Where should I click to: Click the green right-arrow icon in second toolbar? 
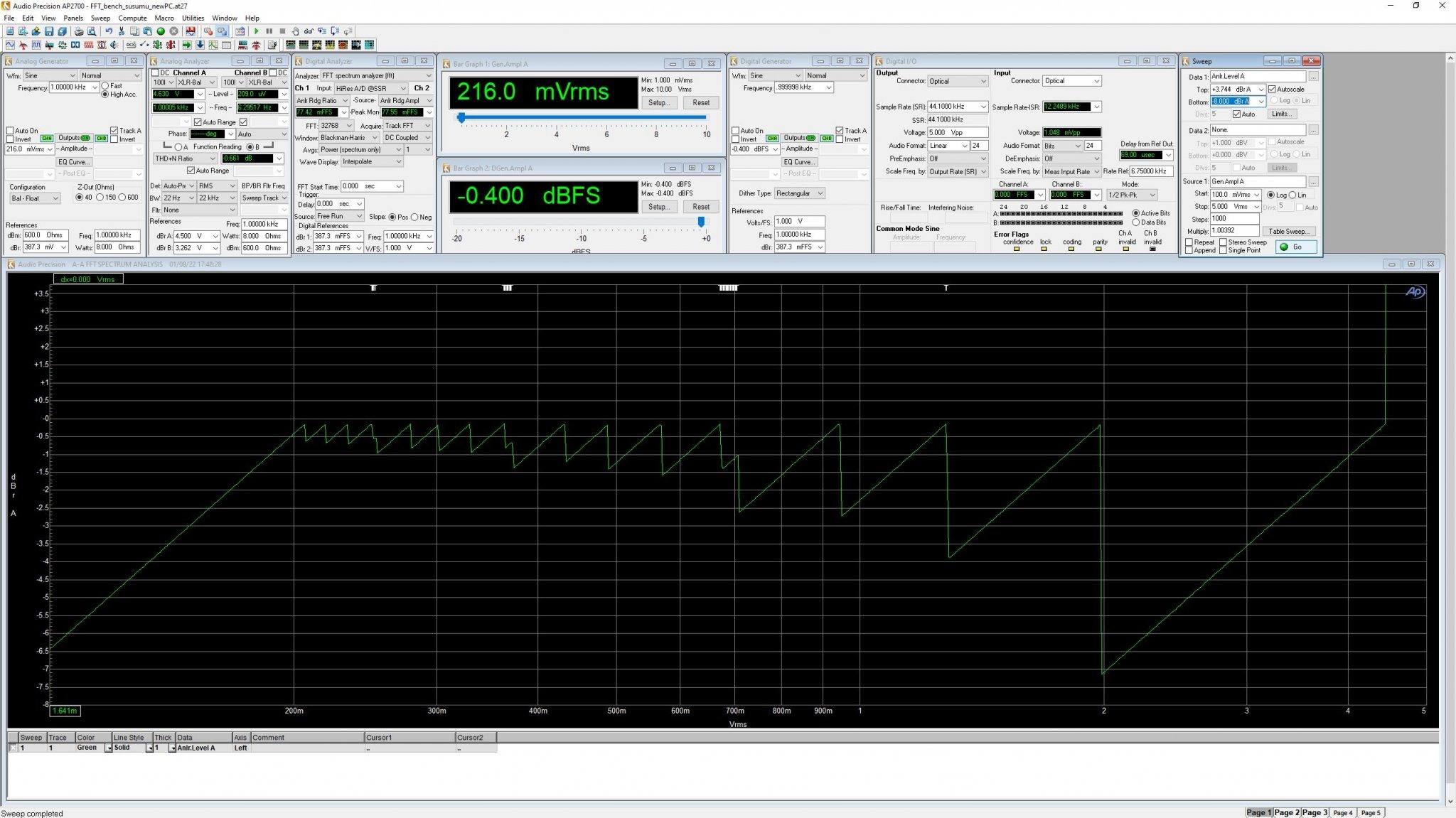(x=187, y=45)
